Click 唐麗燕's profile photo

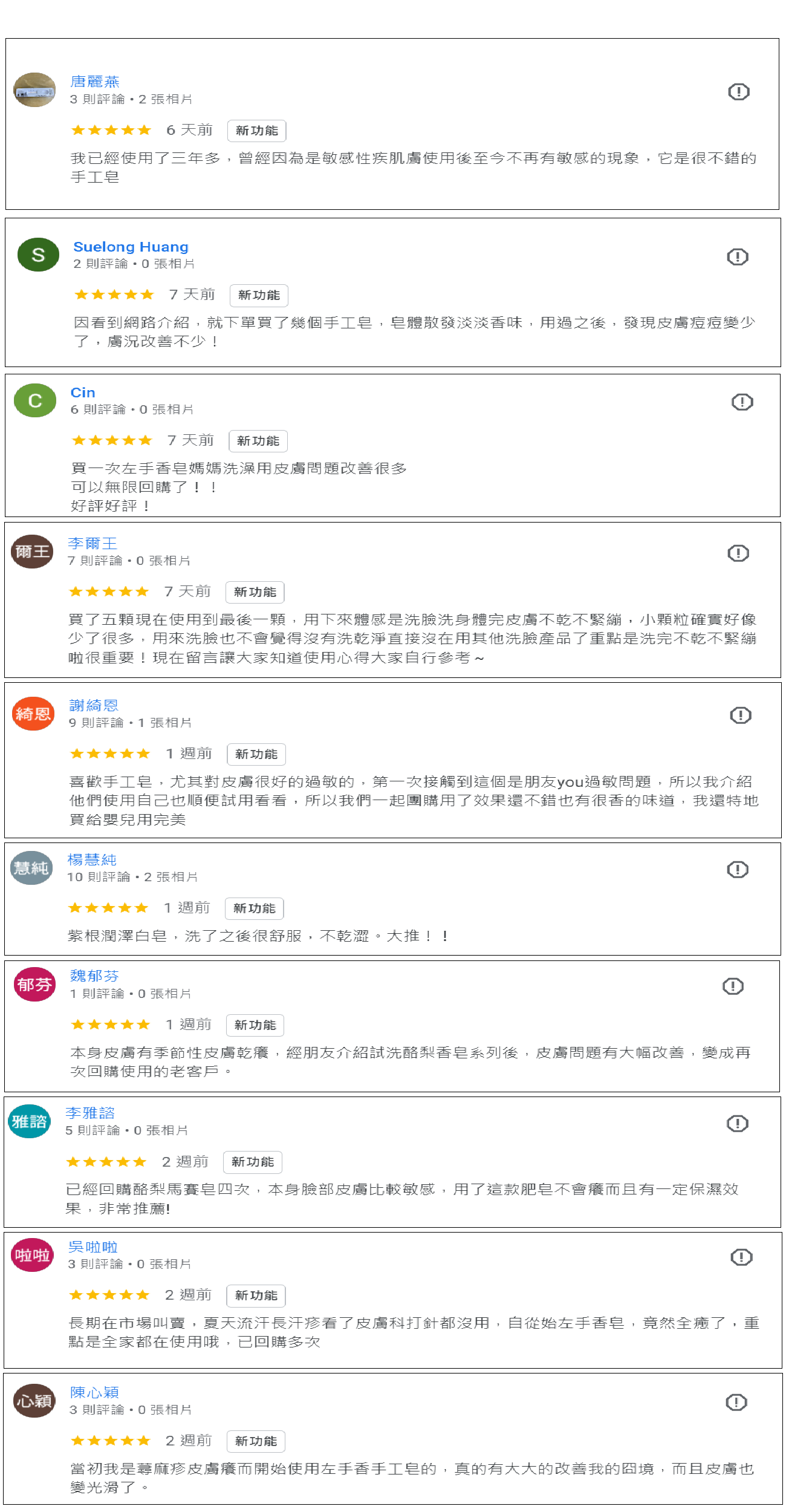[x=34, y=90]
